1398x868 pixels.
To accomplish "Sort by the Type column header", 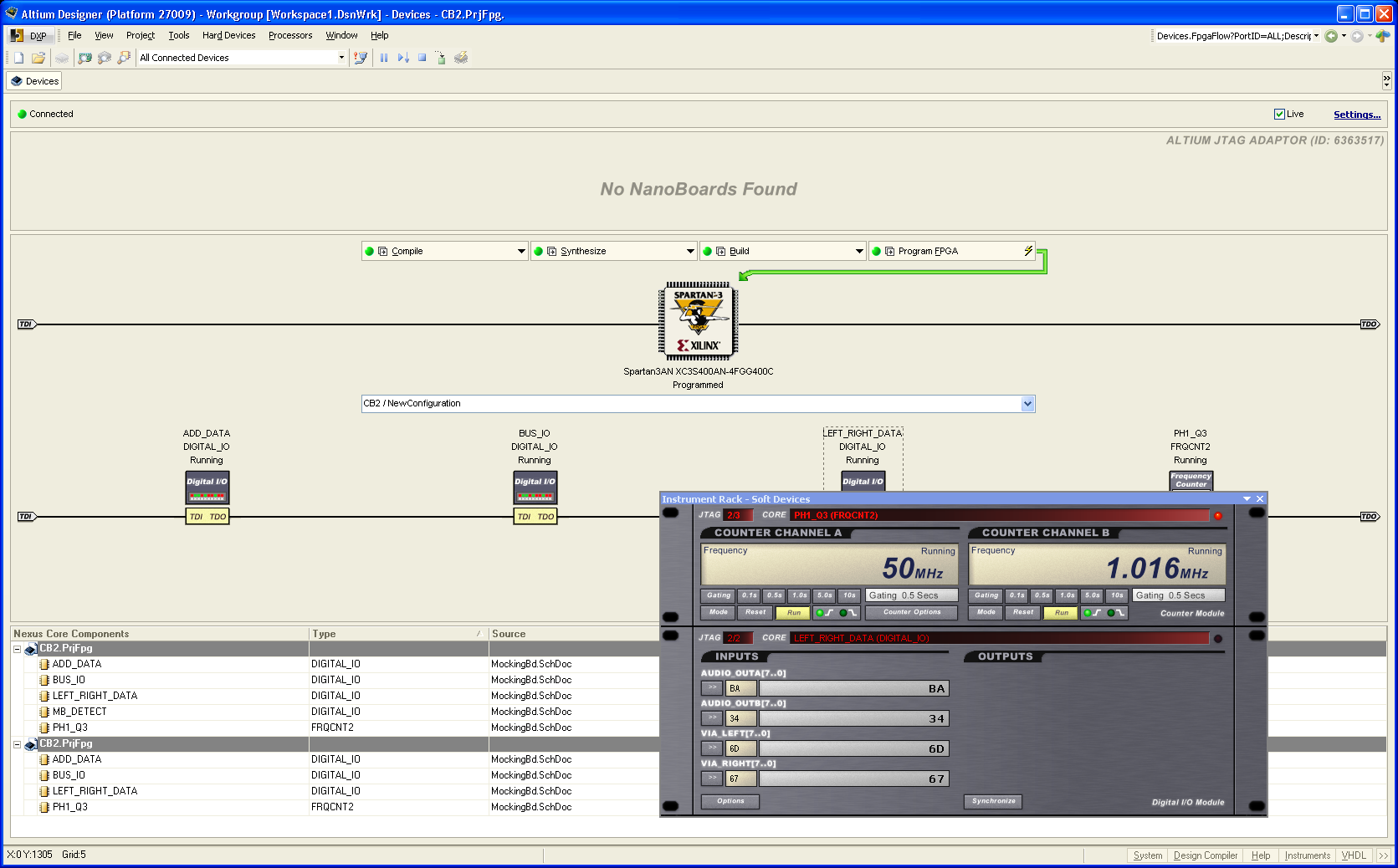I will [397, 634].
